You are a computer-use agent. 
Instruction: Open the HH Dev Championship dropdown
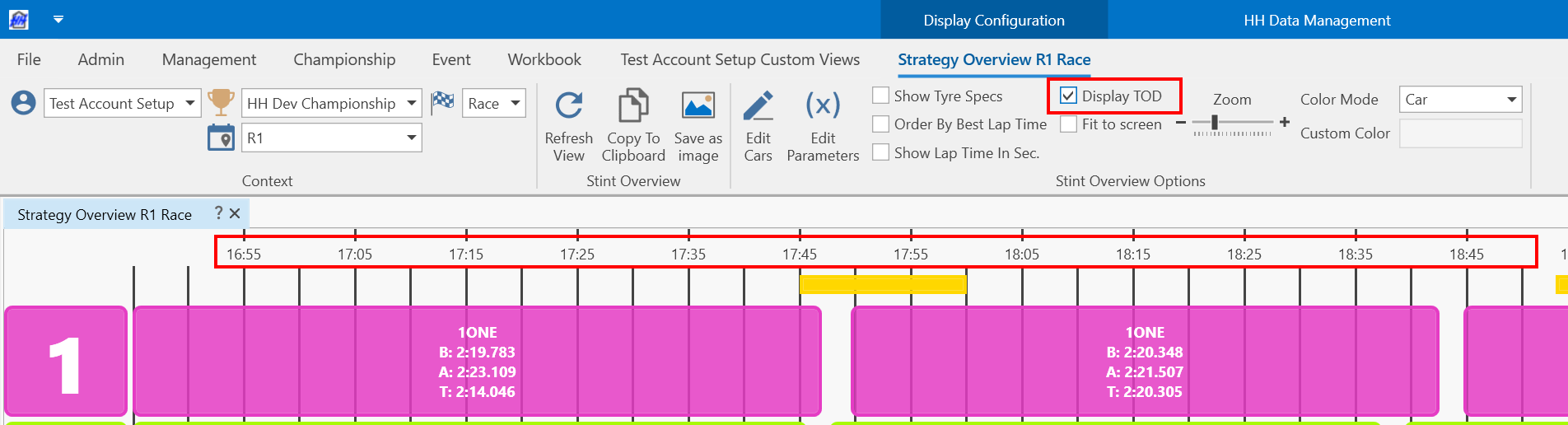[x=412, y=103]
